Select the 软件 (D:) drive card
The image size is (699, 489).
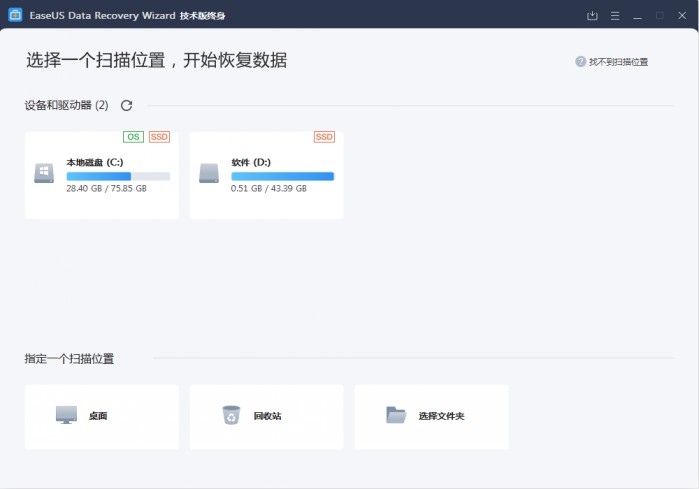(x=267, y=175)
